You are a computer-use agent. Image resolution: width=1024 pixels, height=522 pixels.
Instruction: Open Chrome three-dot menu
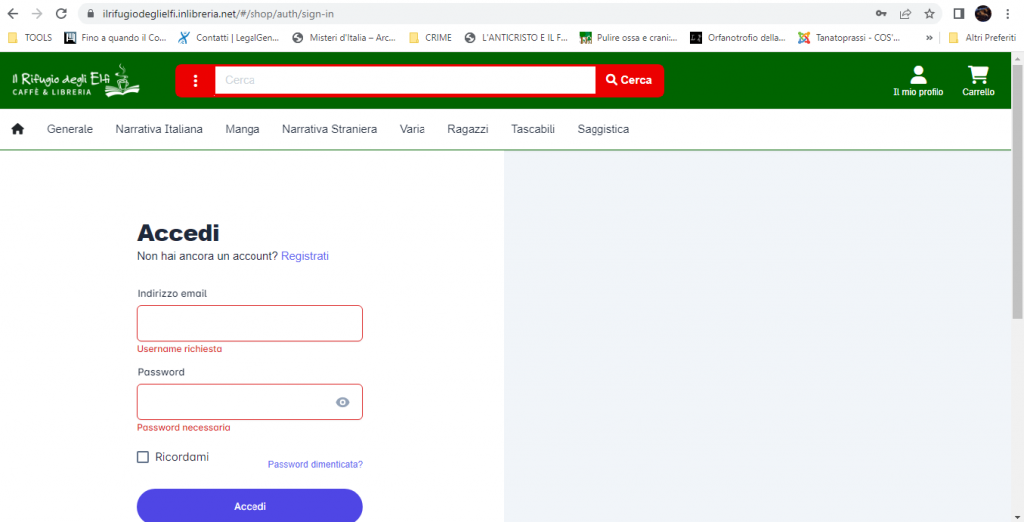point(1008,14)
